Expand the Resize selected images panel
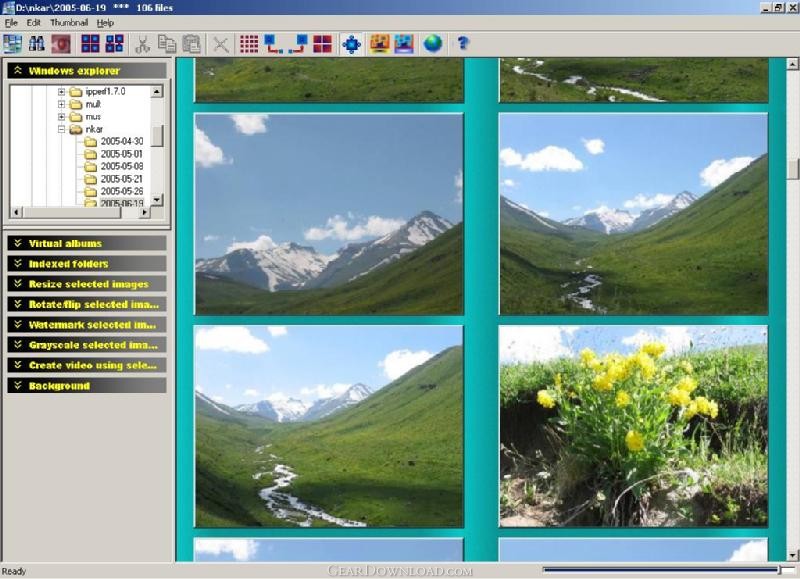 click(87, 284)
